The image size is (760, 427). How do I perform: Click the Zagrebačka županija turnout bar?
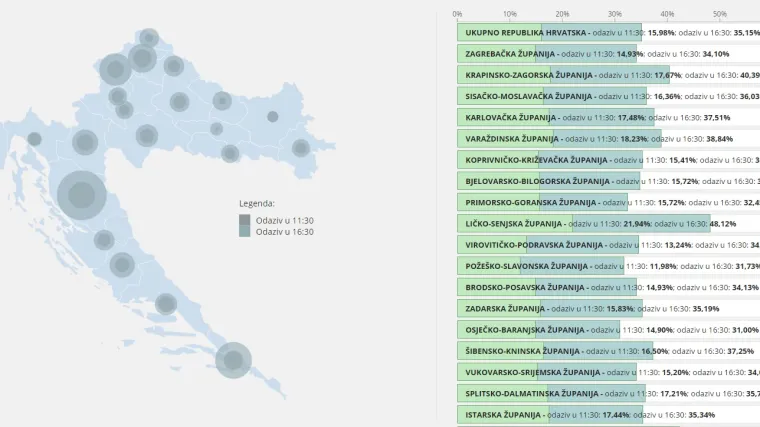point(547,54)
